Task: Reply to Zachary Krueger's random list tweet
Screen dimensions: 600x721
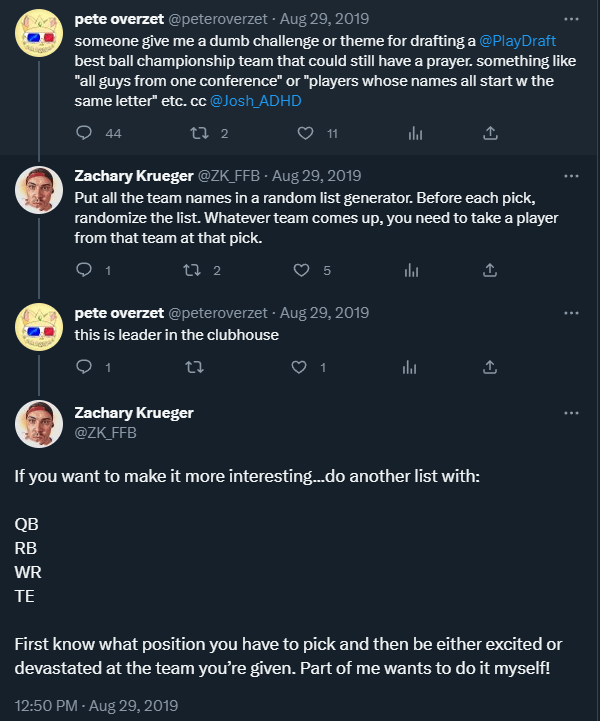Action: (x=84, y=270)
